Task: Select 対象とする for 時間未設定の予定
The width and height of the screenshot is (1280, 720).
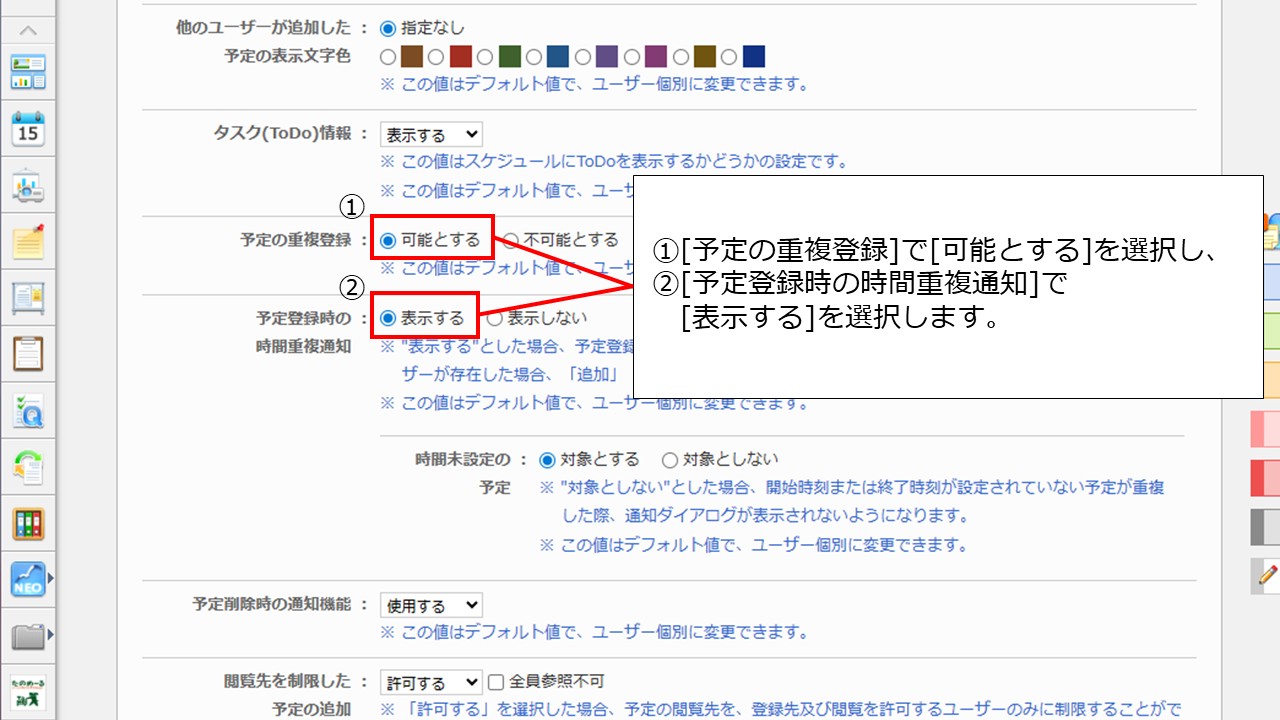Action: click(547, 460)
